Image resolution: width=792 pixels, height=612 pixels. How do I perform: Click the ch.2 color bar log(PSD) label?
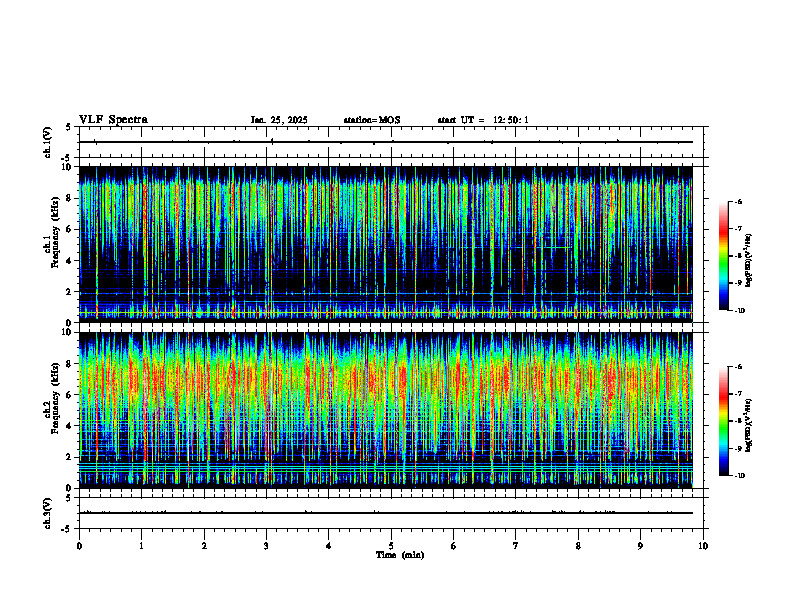tap(749, 425)
